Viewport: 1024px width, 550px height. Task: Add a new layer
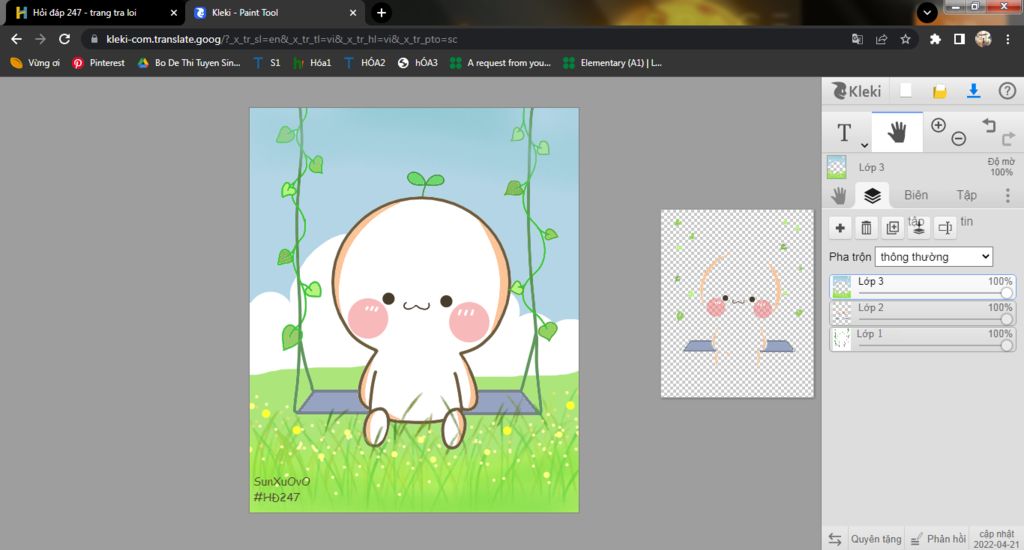coord(840,228)
